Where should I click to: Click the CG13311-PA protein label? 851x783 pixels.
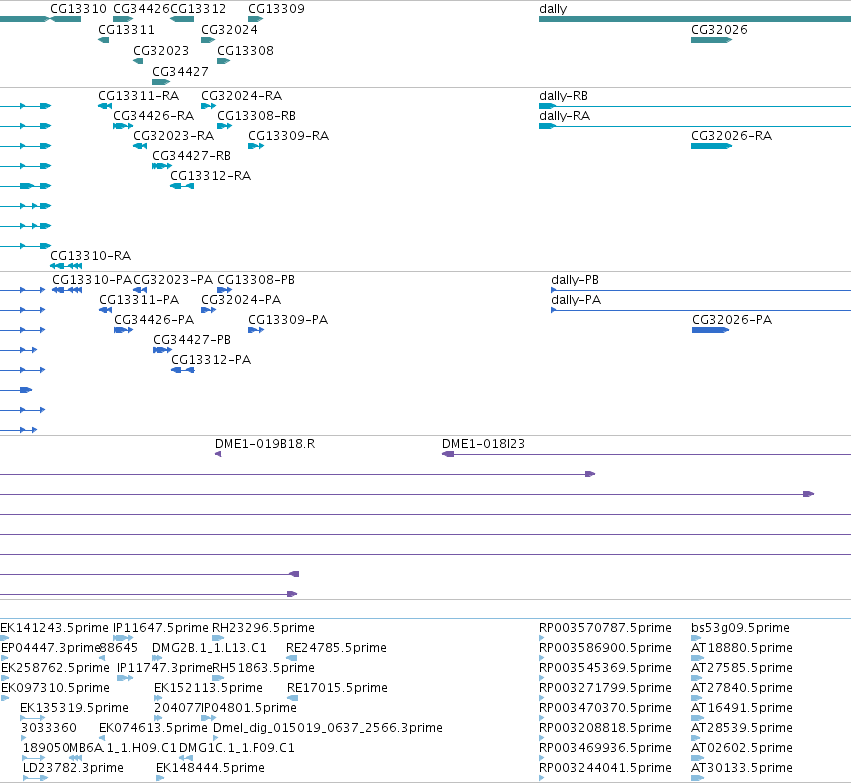[139, 300]
